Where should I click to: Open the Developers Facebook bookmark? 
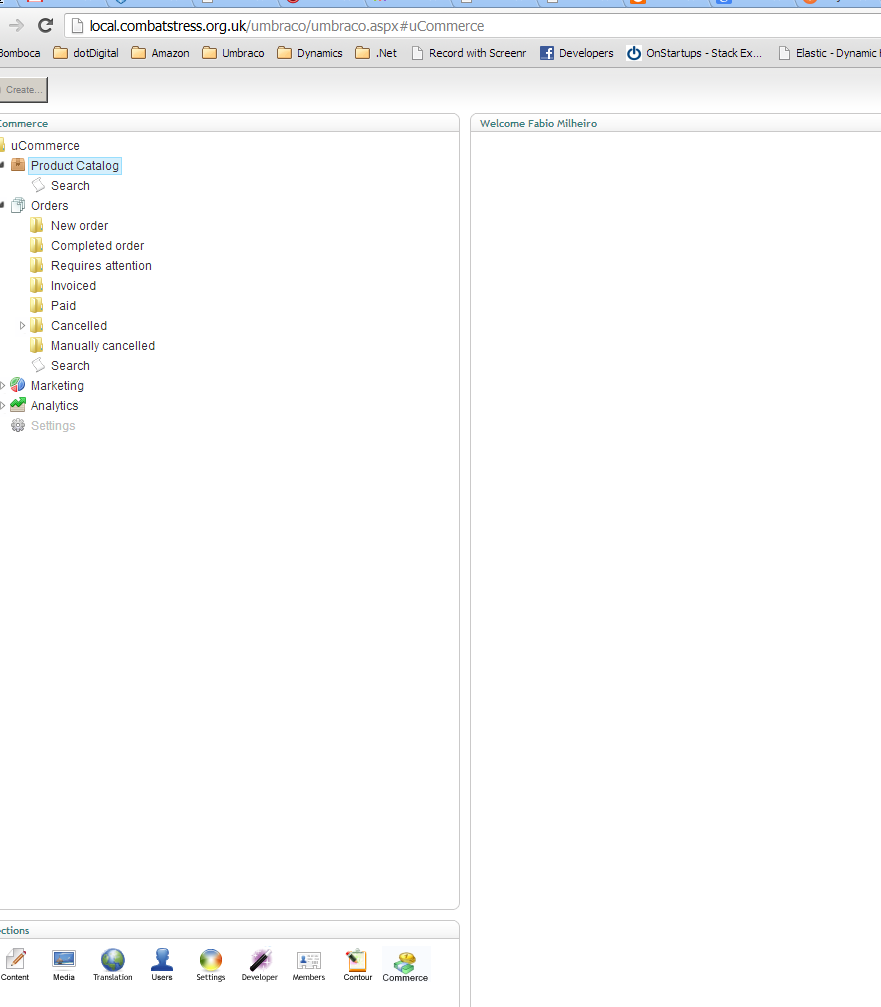(x=577, y=53)
